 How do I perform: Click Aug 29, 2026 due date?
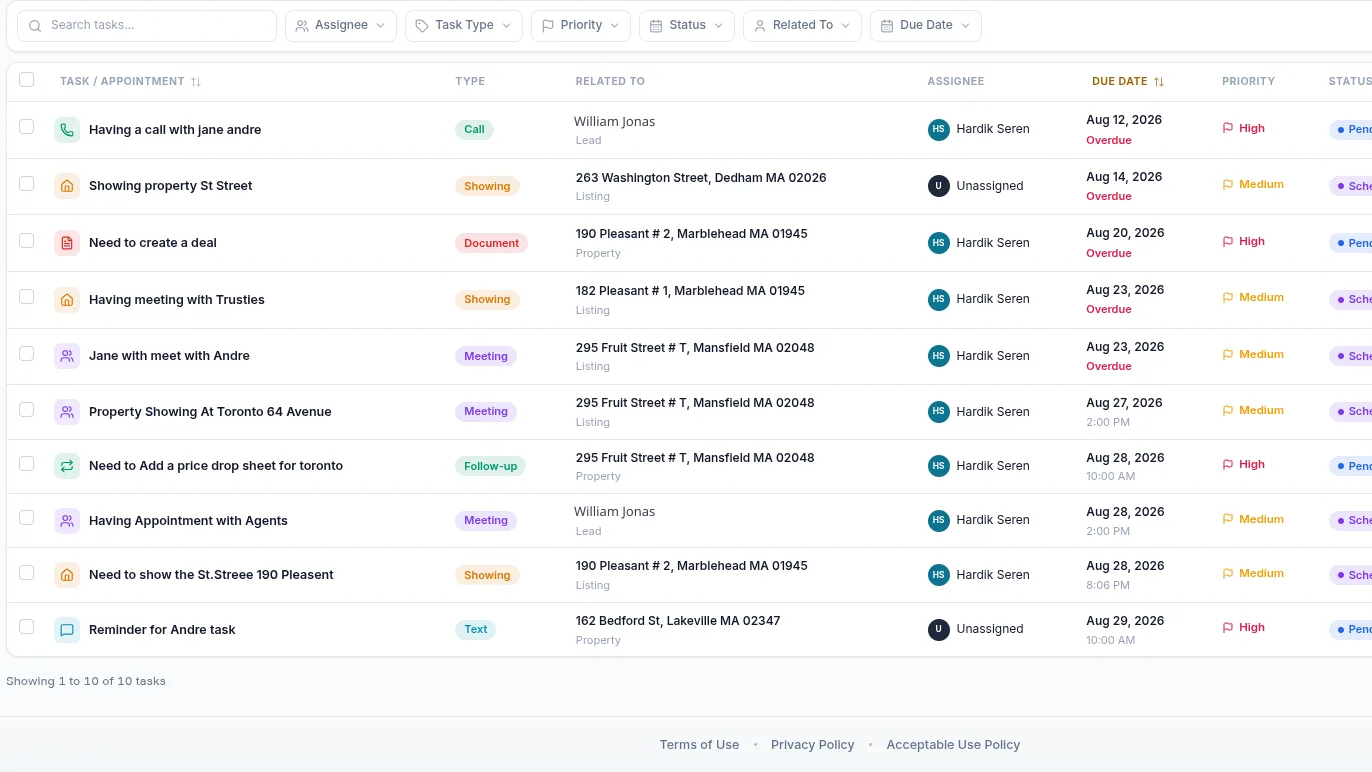click(x=1125, y=621)
